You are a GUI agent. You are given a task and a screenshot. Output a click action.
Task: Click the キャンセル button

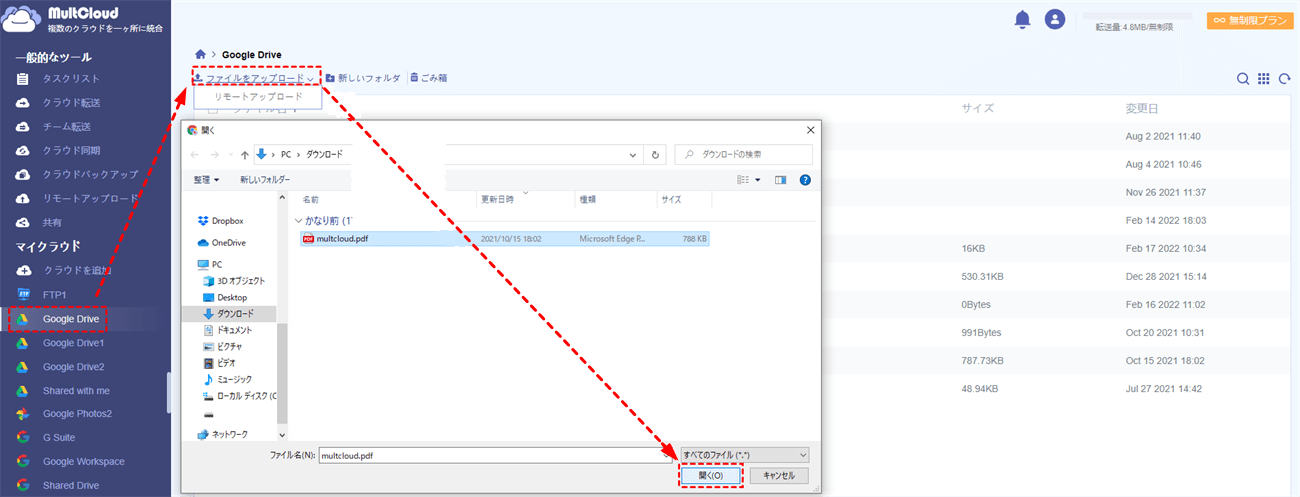[779, 476]
